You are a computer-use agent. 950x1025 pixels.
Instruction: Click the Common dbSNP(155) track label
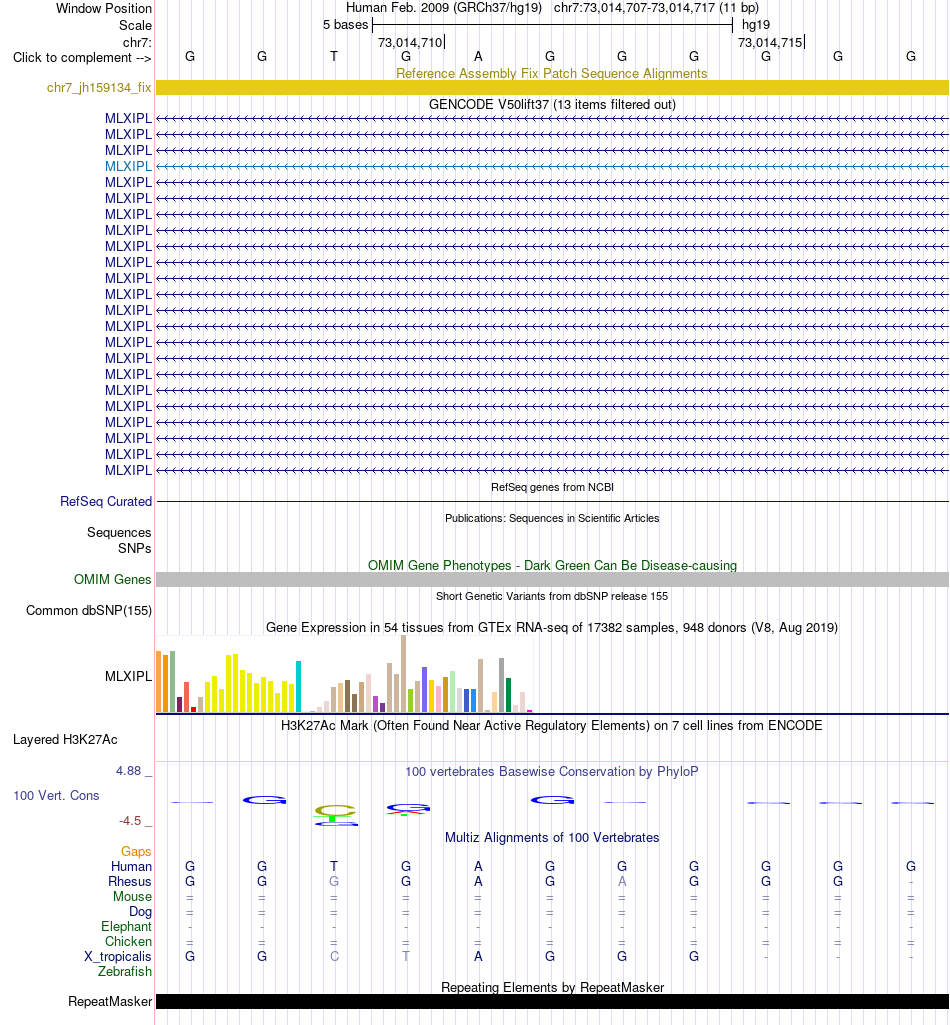coord(89,611)
